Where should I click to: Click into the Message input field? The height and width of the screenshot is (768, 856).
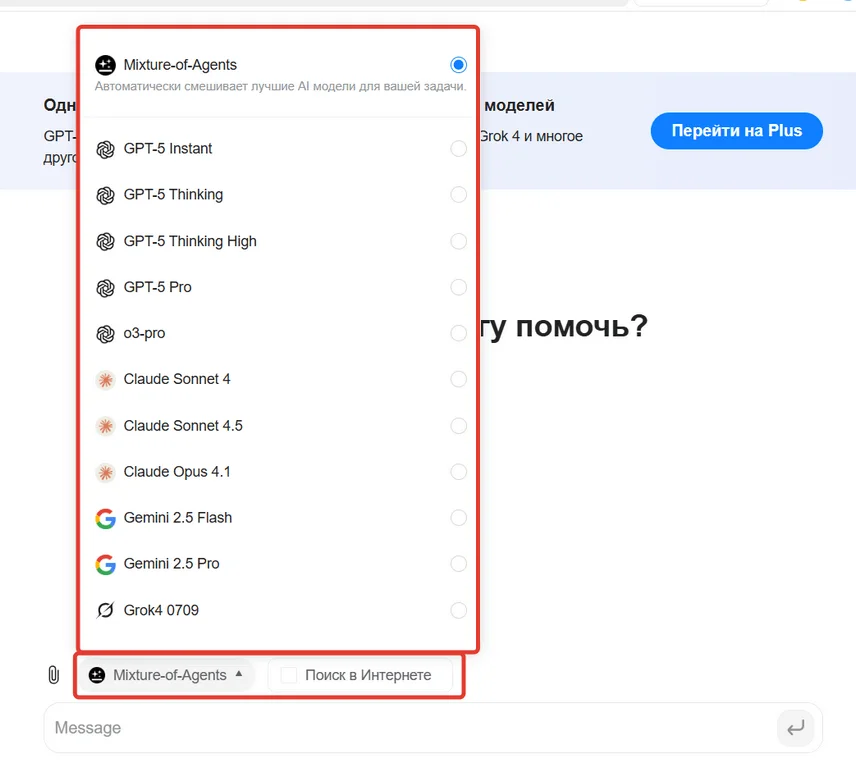pos(400,728)
